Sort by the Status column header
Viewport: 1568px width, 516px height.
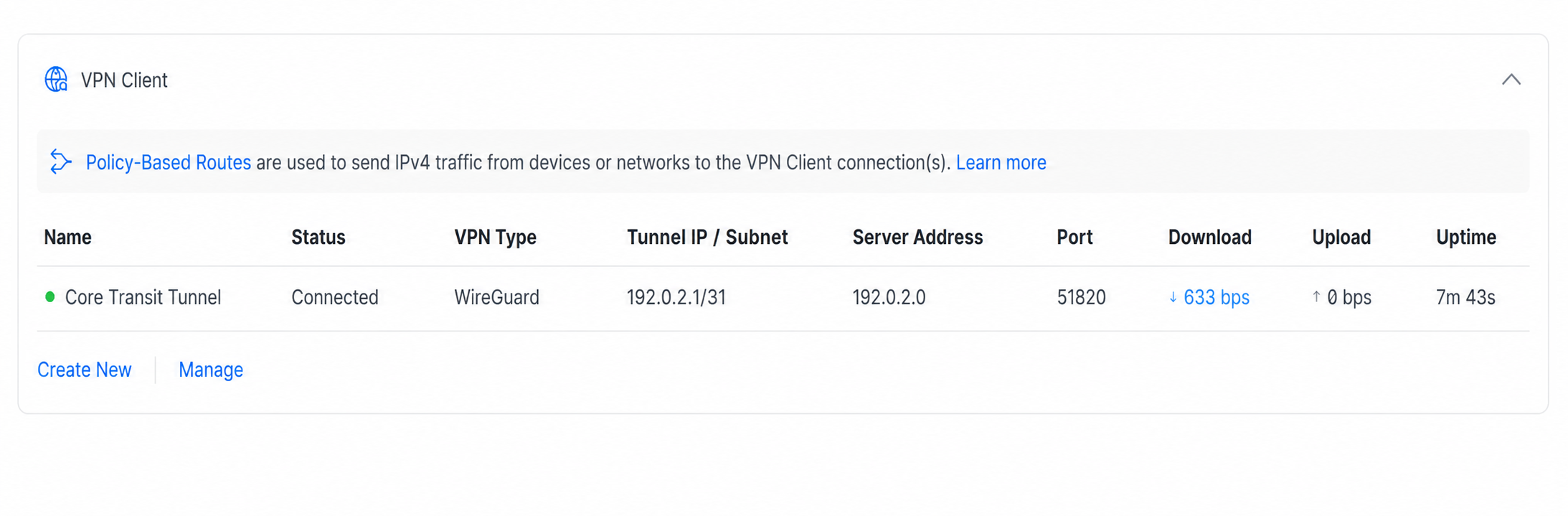318,238
